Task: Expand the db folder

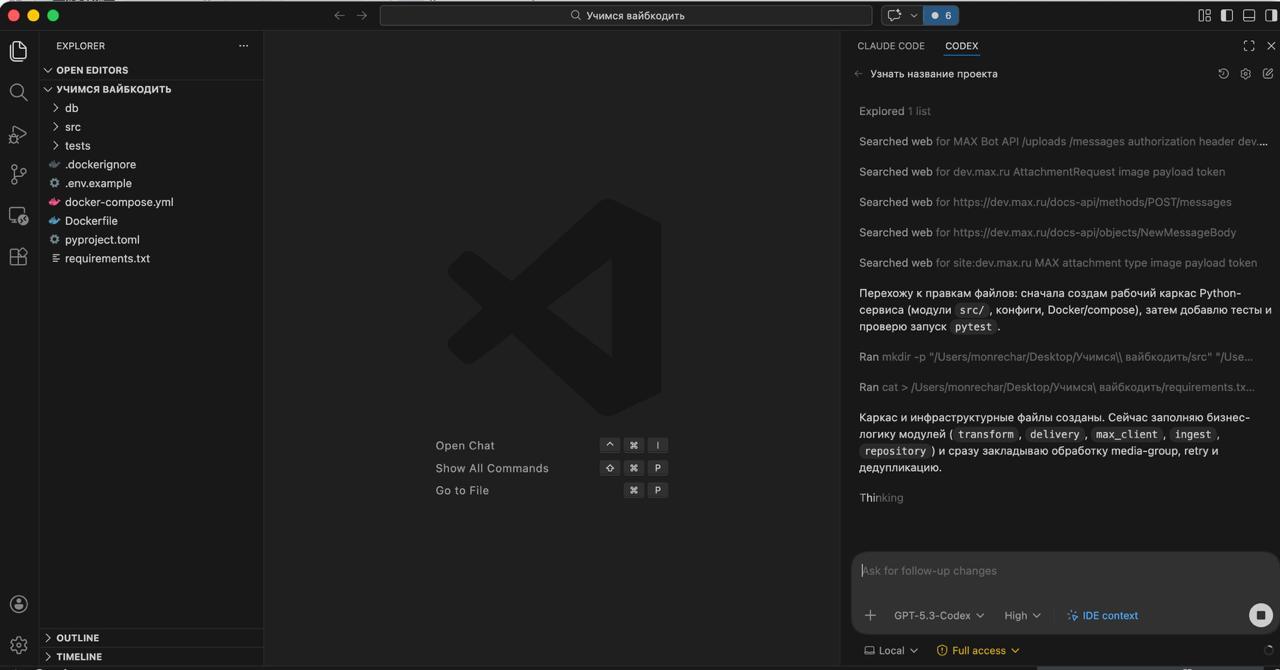Action: [152, 108]
